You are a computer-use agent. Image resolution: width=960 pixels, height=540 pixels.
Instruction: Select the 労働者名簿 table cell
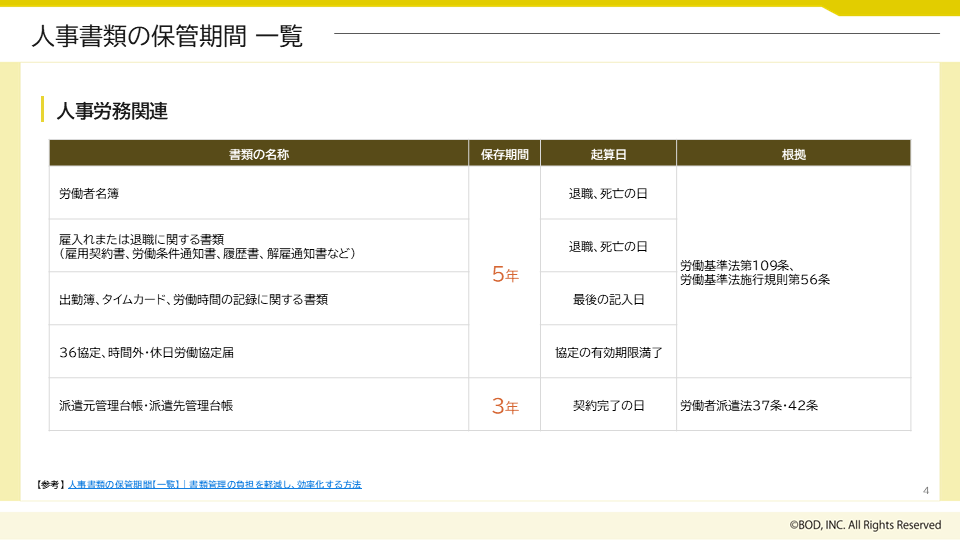click(90, 193)
